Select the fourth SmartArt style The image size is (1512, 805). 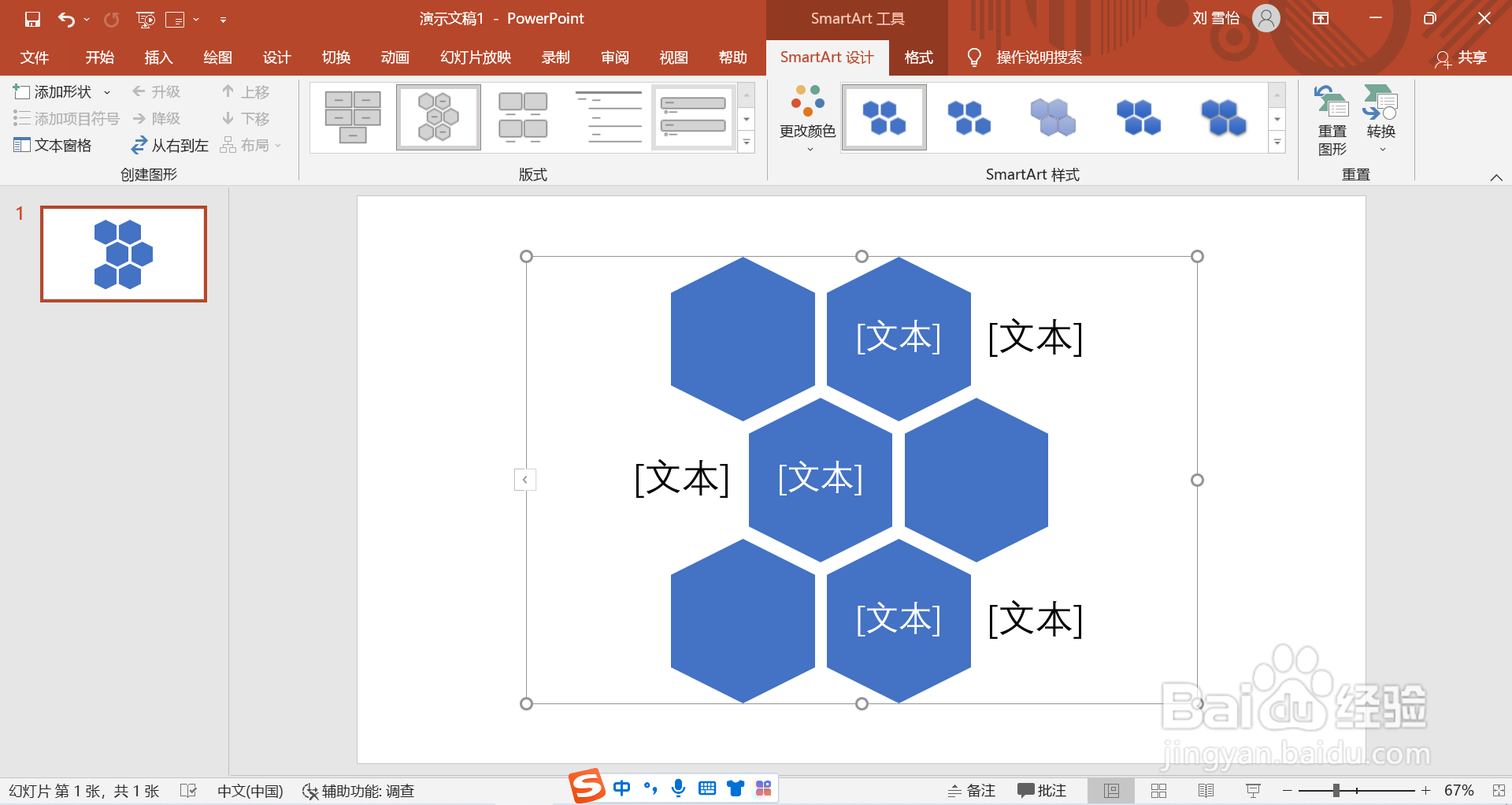pos(1139,117)
